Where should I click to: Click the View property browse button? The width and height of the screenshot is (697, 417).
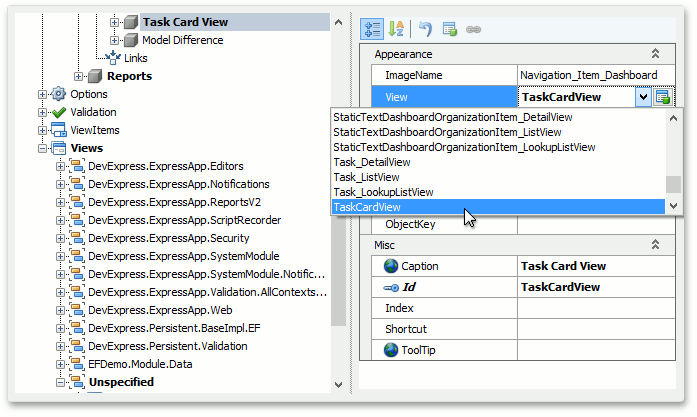coord(662,97)
